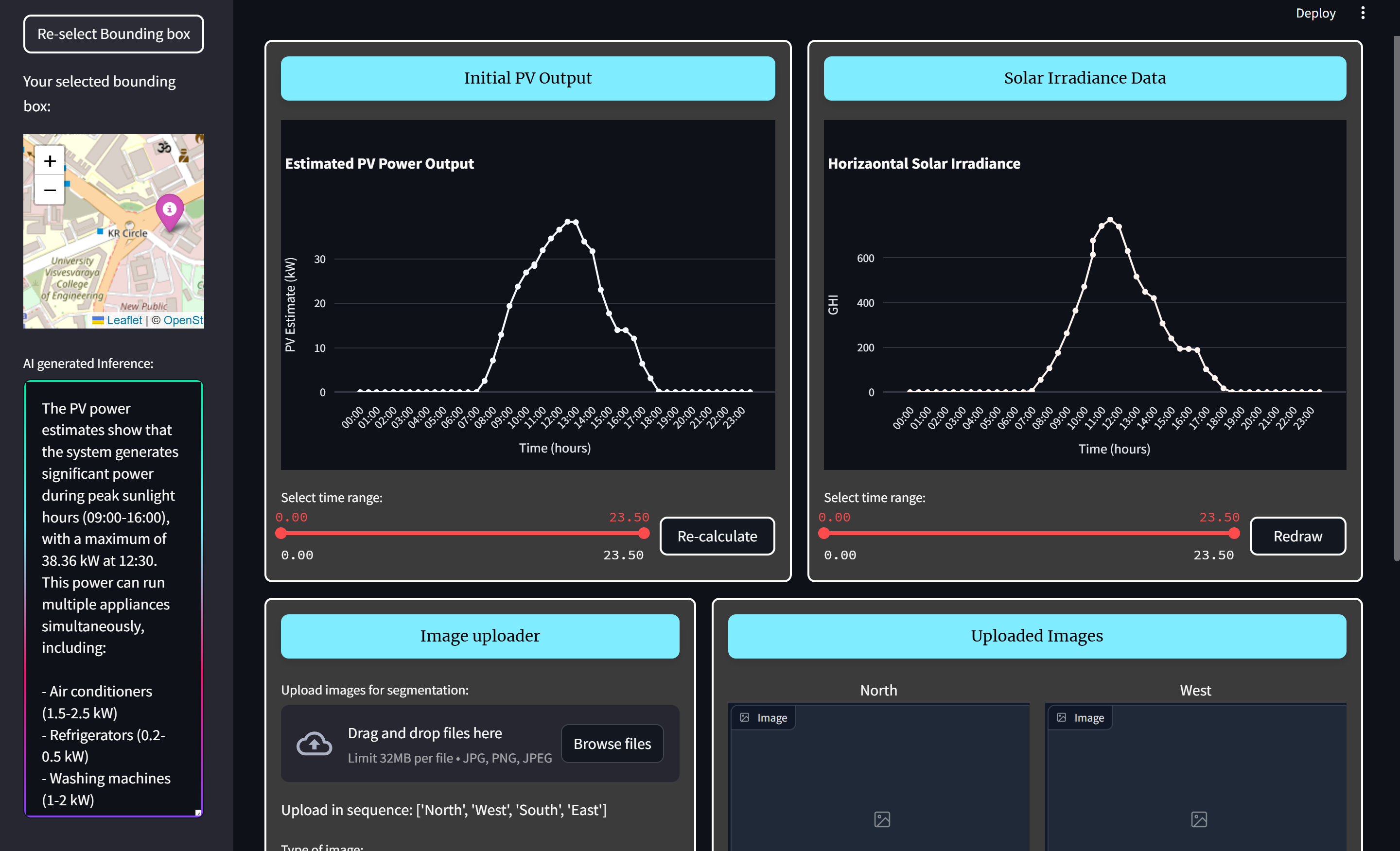Zoom in on the map
Screen dimensions: 1400x851
[50, 161]
